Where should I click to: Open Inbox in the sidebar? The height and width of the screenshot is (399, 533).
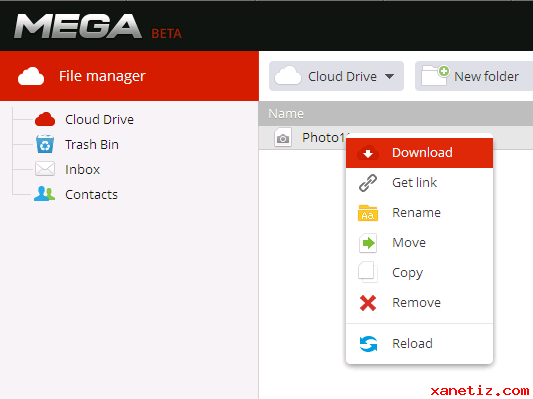[x=83, y=170]
